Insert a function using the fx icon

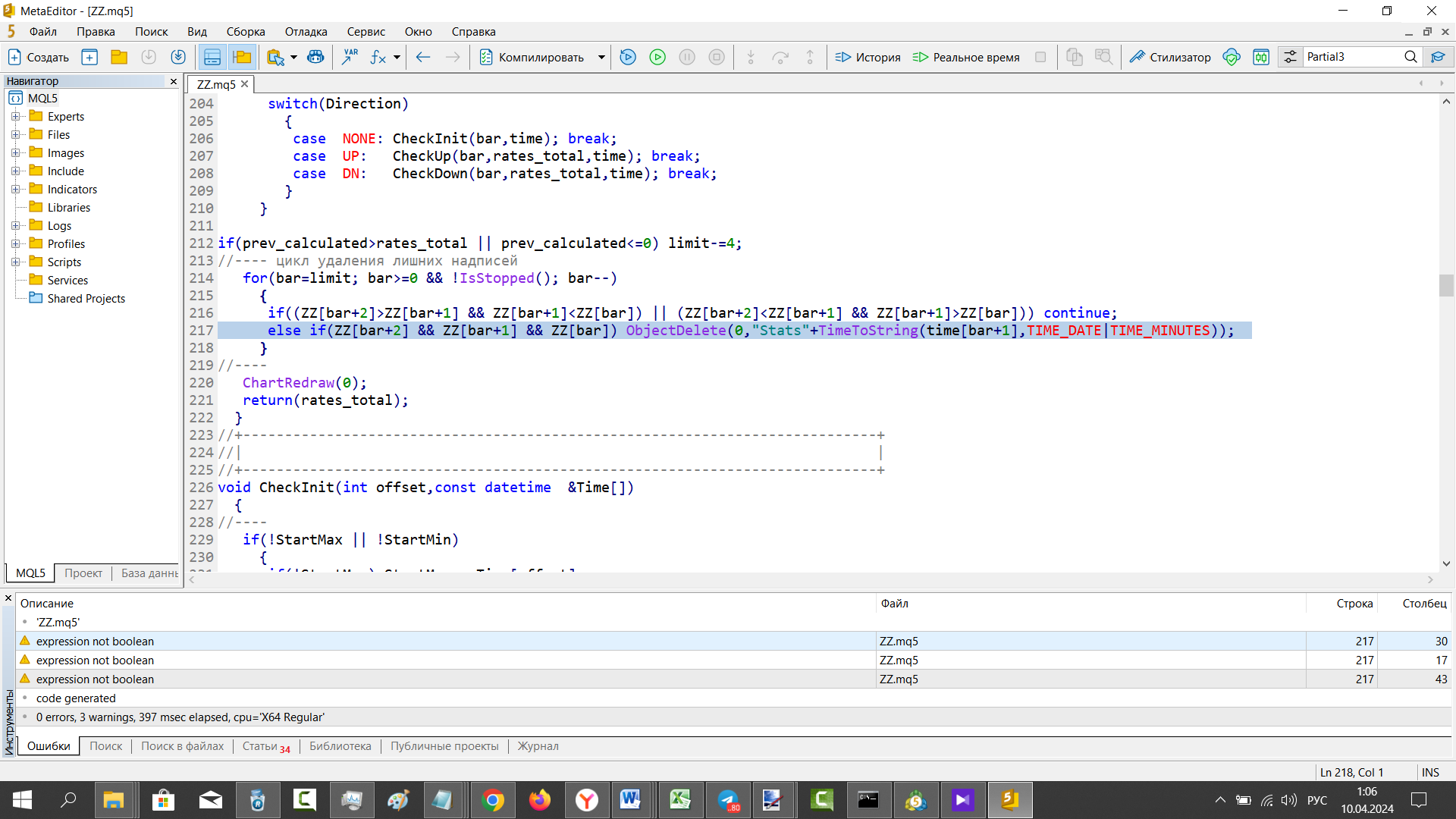[x=378, y=57]
